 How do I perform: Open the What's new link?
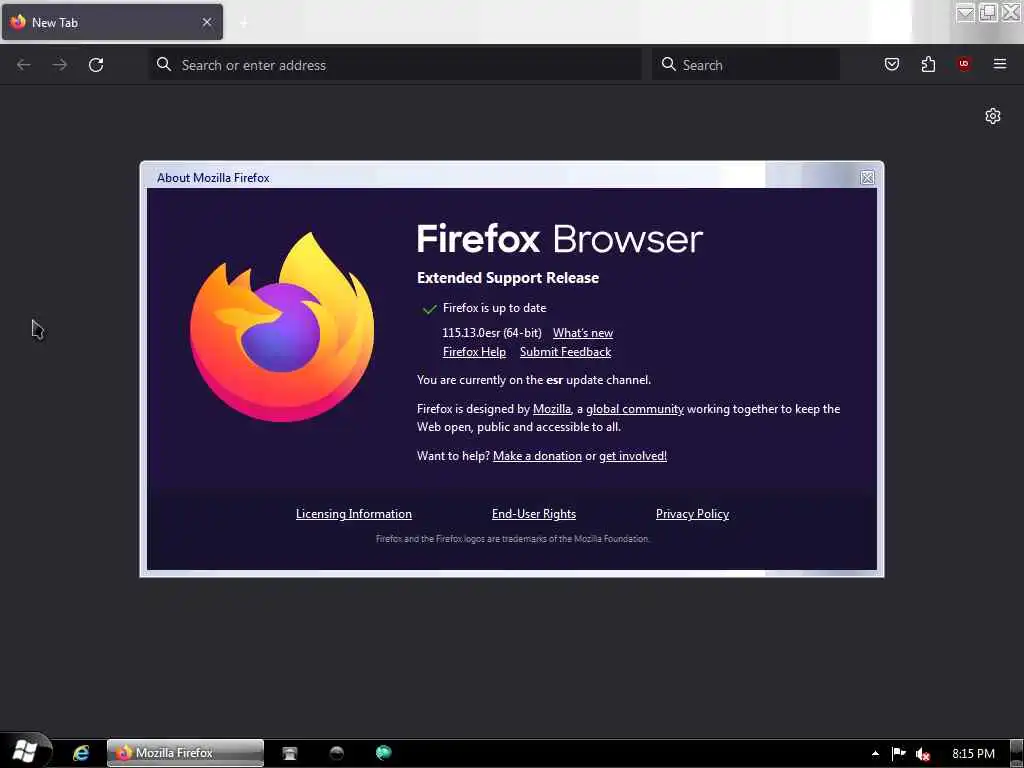pos(583,333)
